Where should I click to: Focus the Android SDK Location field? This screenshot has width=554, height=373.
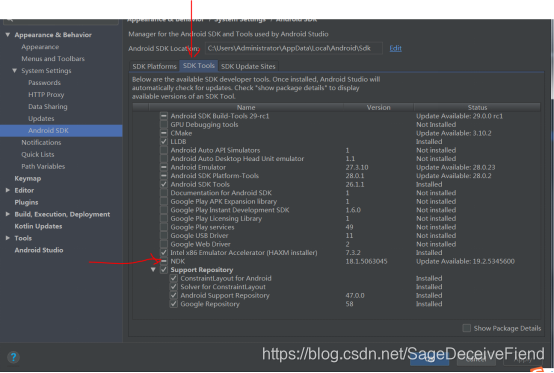293,48
